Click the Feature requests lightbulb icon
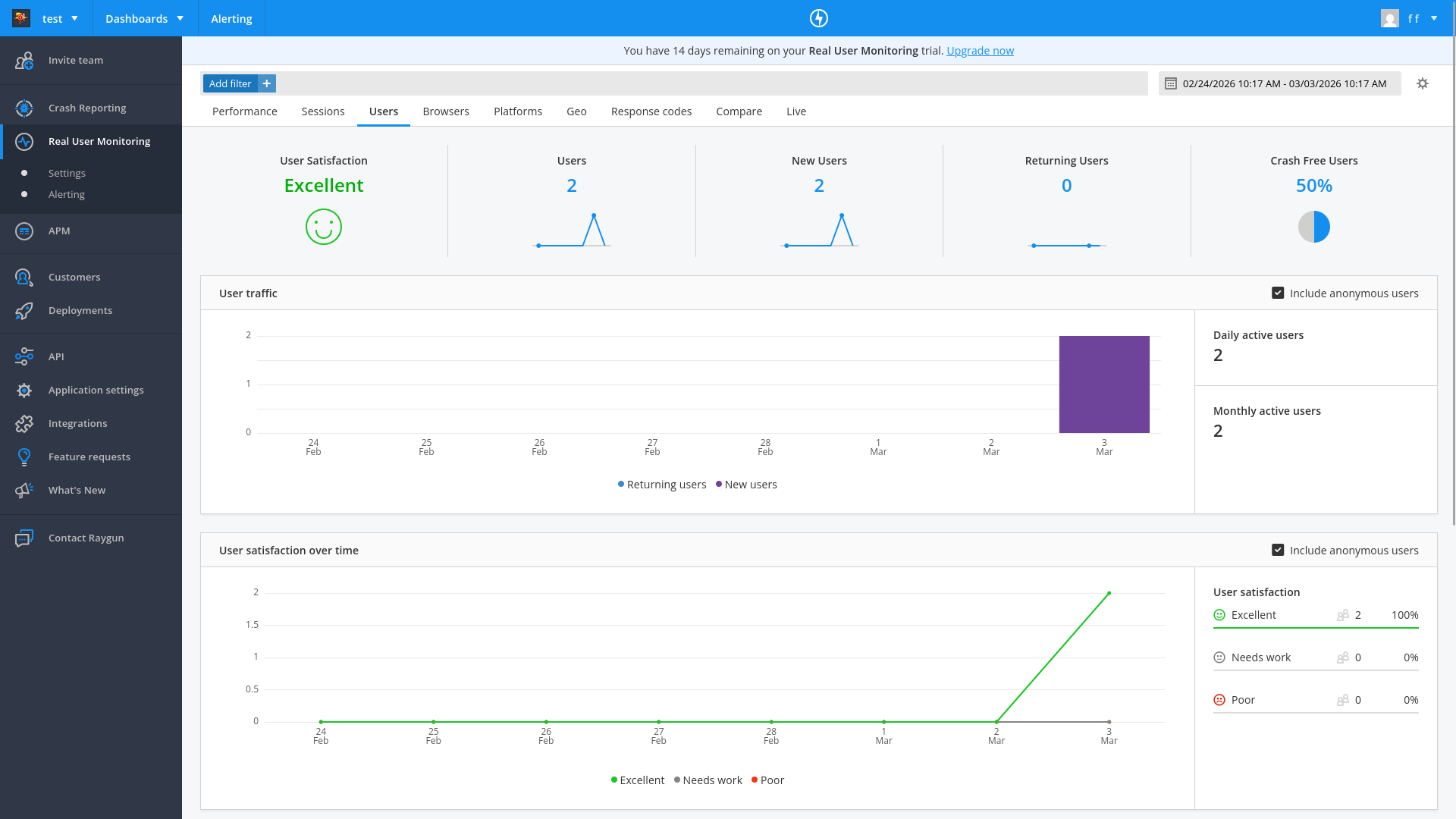This screenshot has width=1456, height=819. coord(24,457)
